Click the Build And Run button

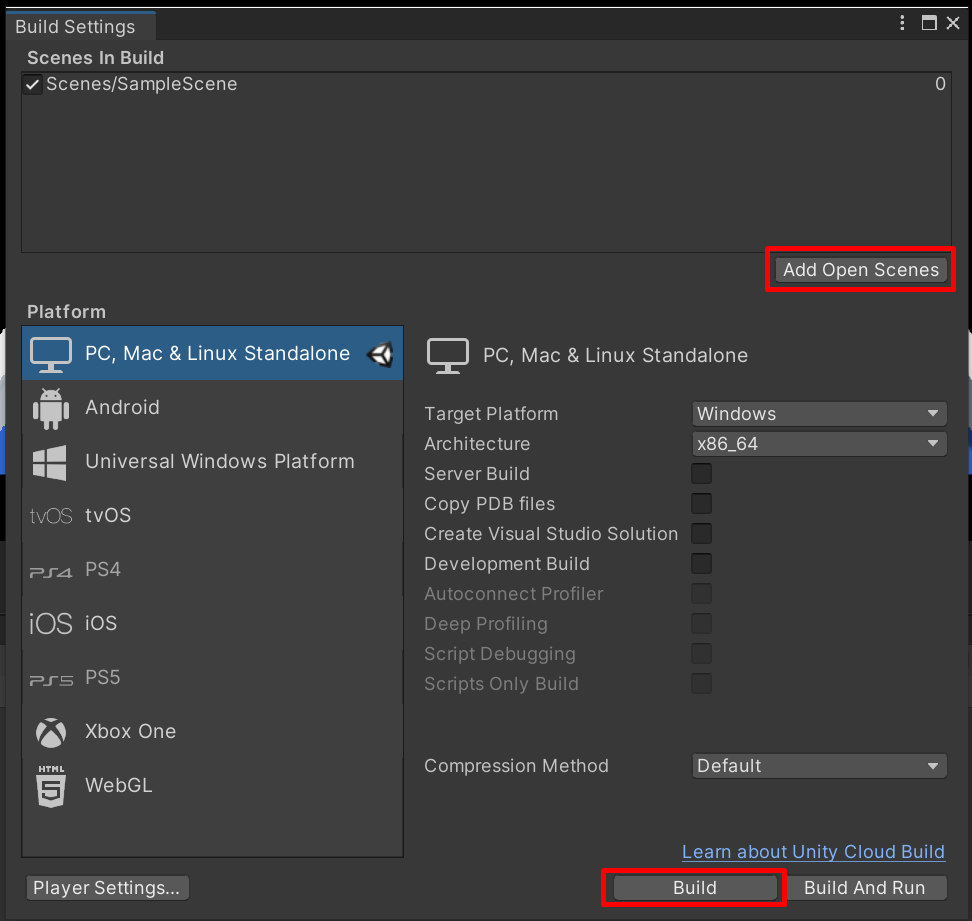click(x=864, y=888)
